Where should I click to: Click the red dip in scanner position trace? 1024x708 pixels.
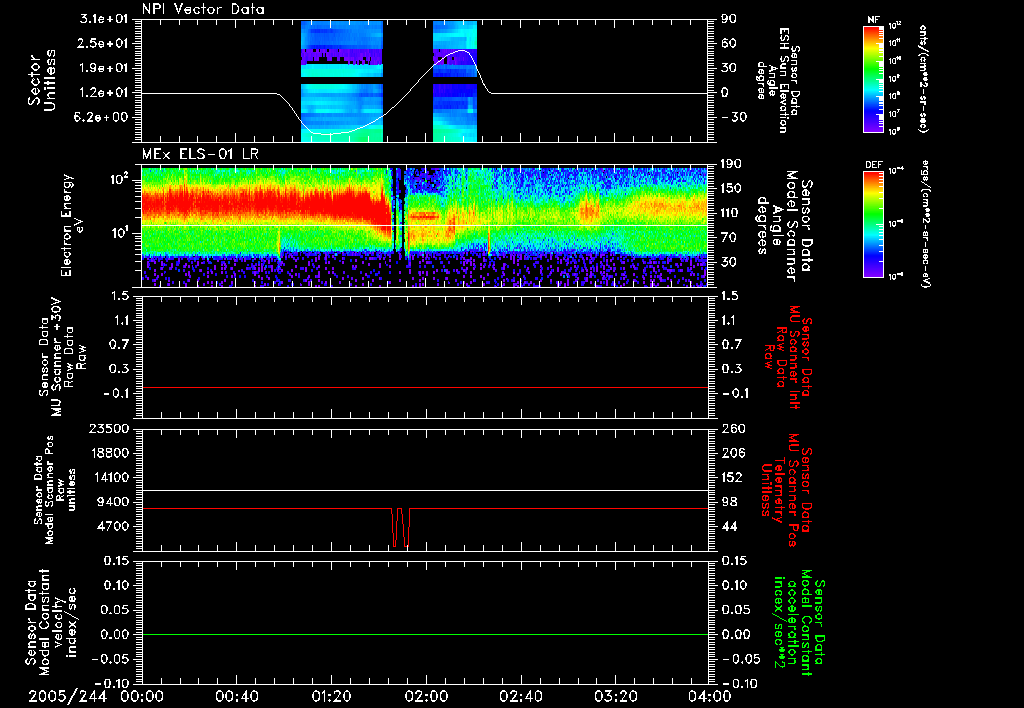[x=400, y=526]
